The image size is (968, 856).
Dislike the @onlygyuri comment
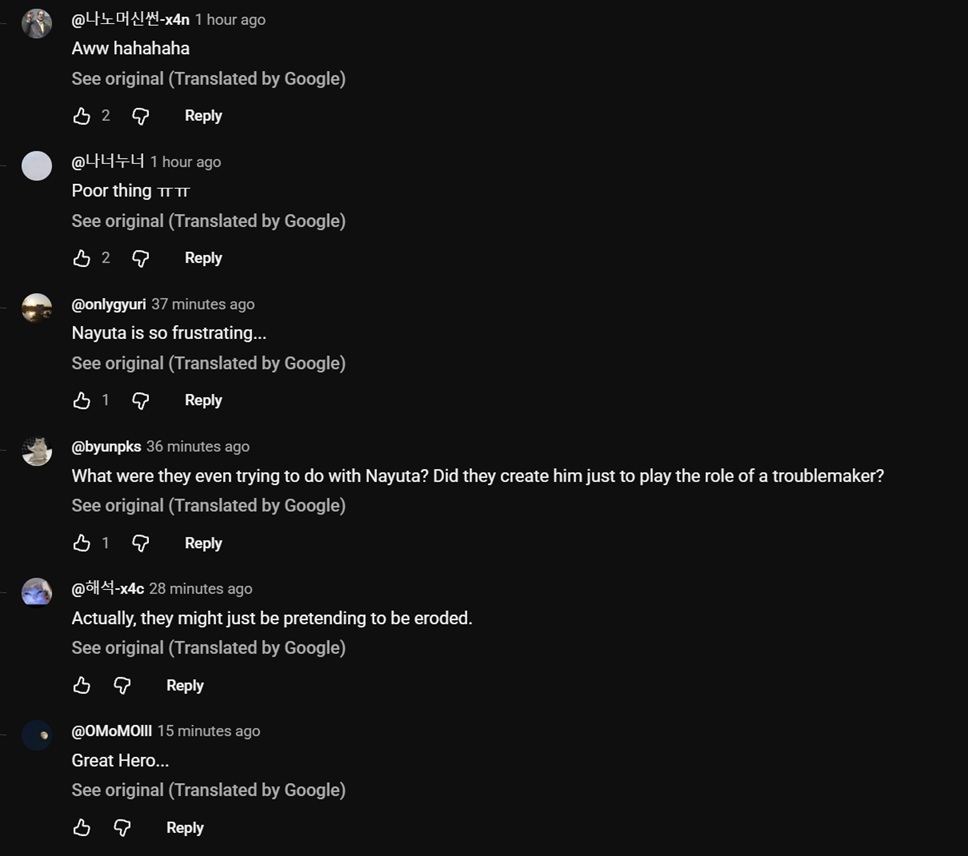click(x=141, y=401)
